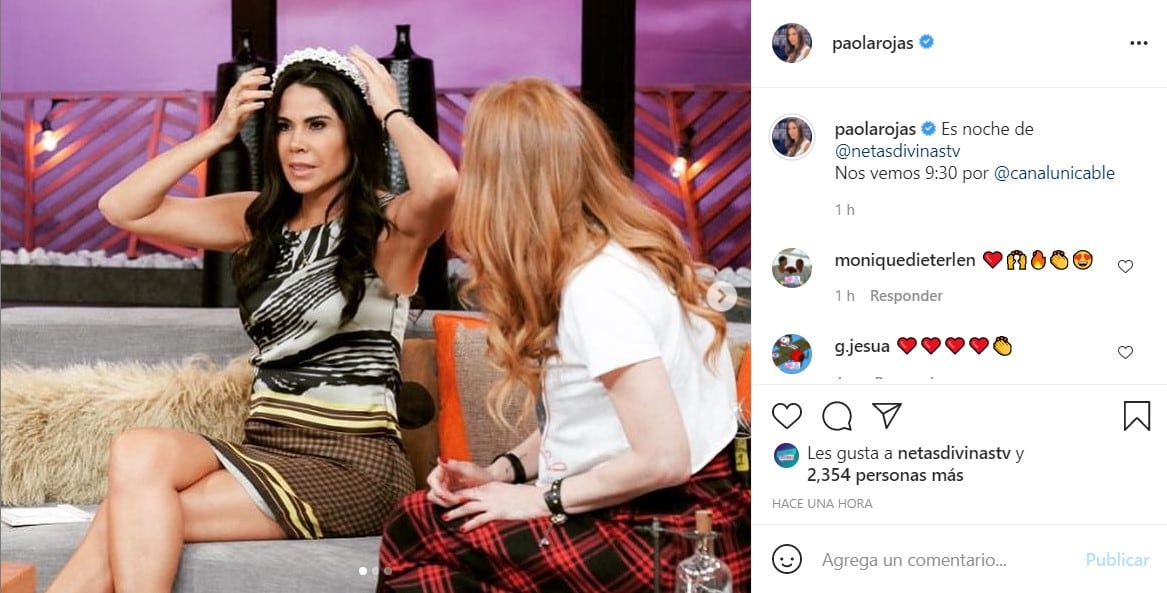View the 2,354 personas más likes list
Viewport: 1167px width, 593px height.
(885, 475)
